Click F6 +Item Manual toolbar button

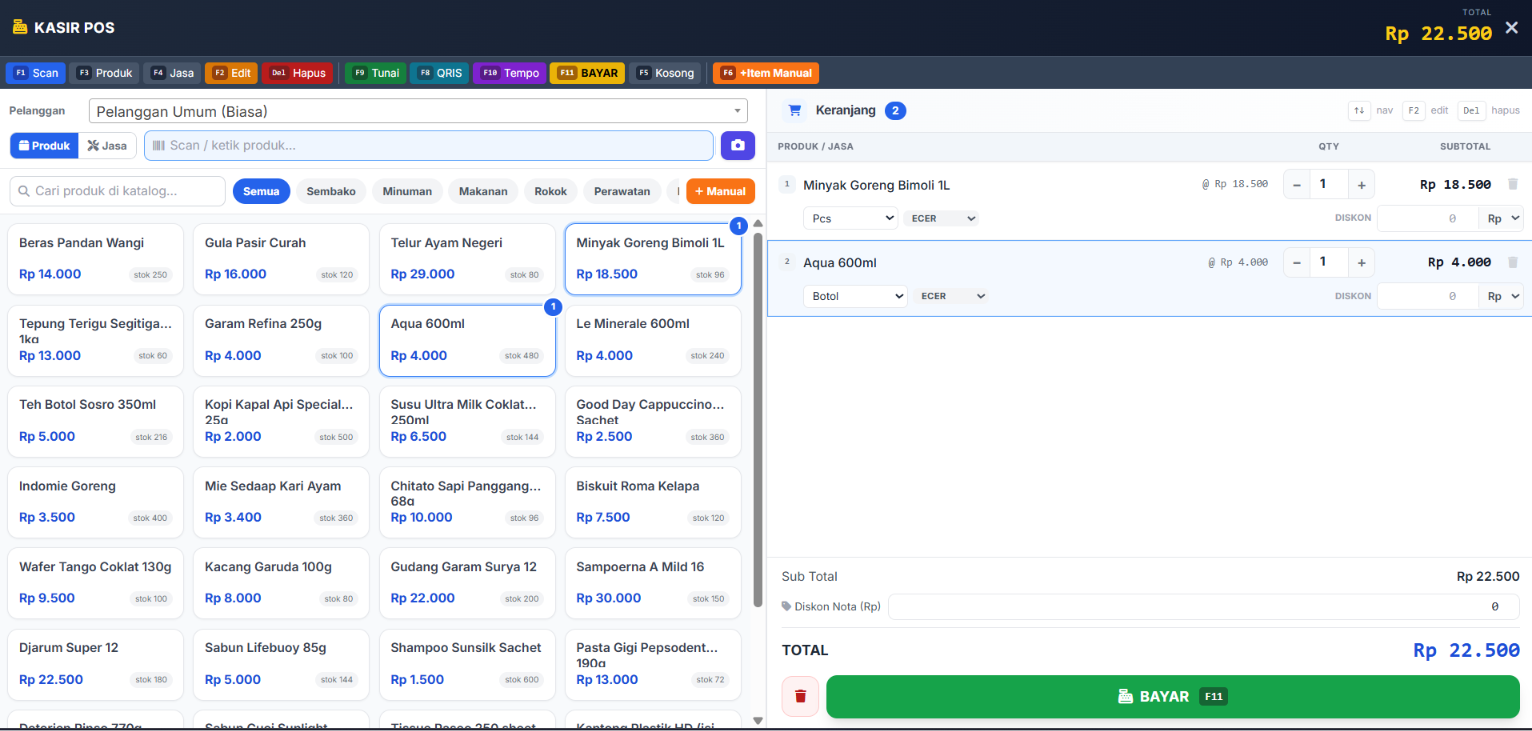pos(766,73)
